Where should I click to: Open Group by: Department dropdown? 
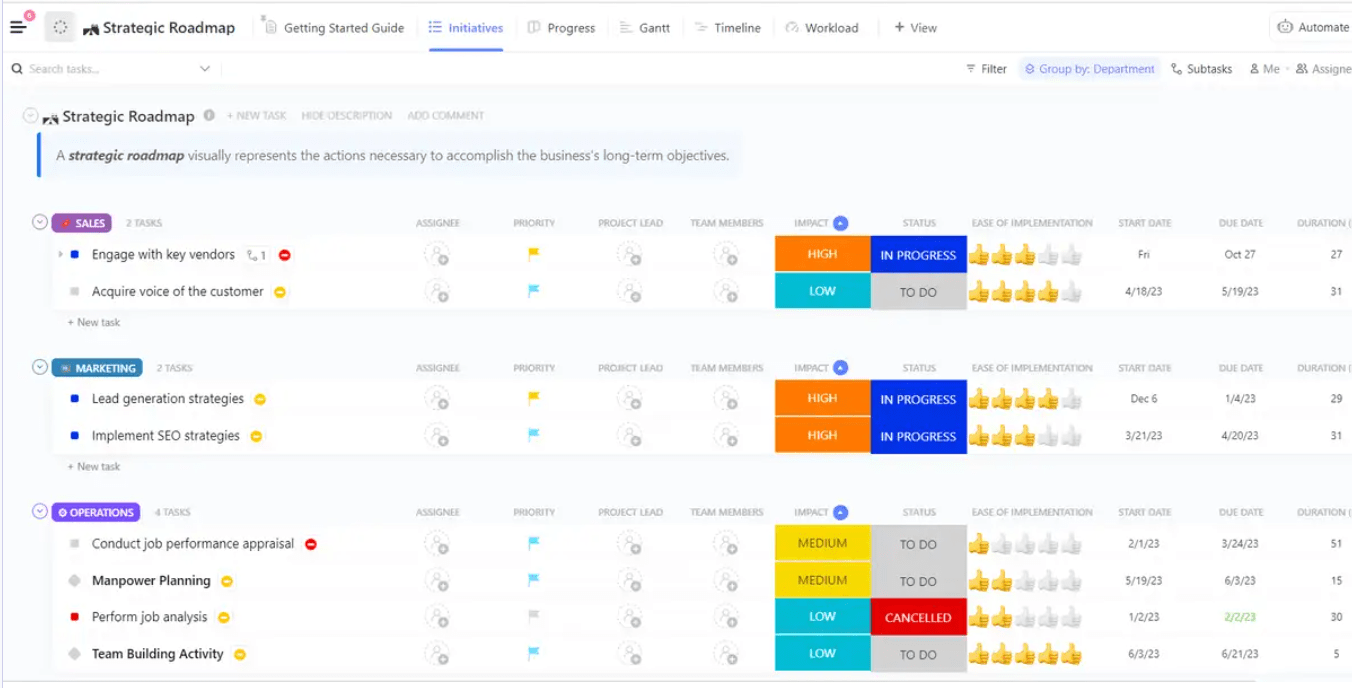click(1090, 69)
